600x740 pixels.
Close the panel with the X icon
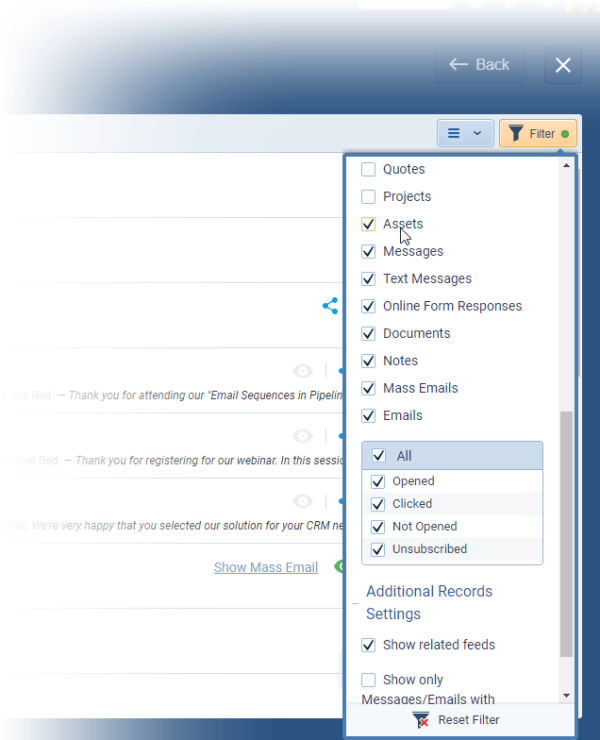pos(563,65)
